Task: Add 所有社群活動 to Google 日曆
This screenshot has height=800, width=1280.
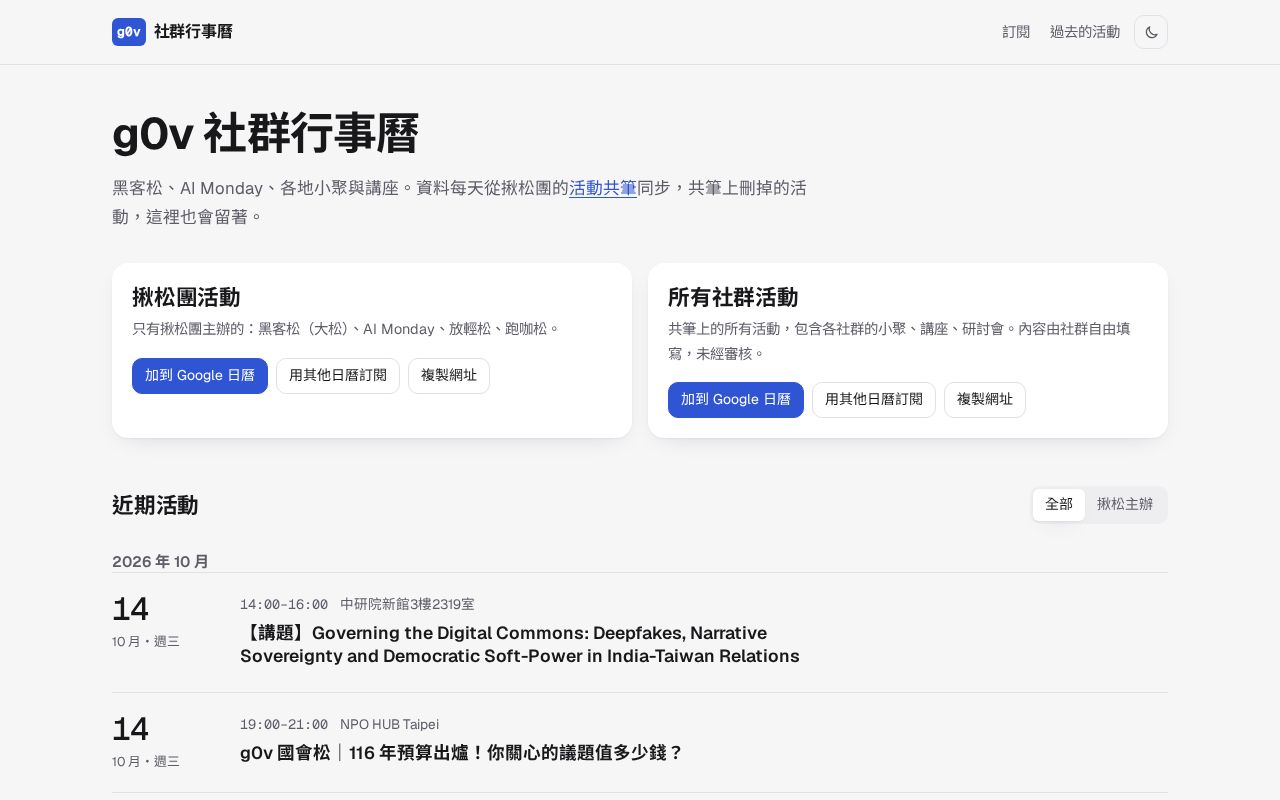Action: coord(736,400)
